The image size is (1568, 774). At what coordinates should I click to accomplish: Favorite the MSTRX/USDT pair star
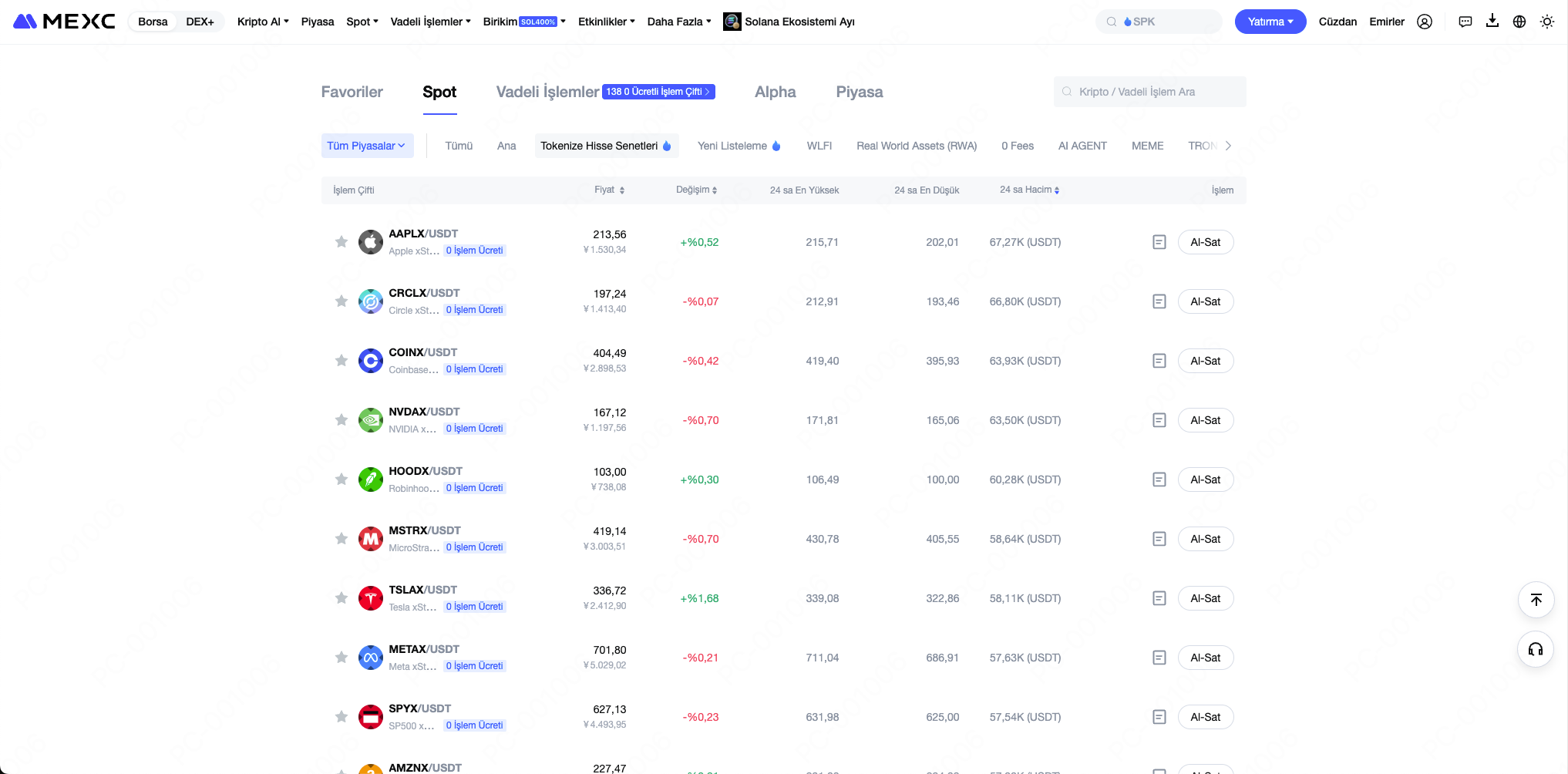point(342,539)
